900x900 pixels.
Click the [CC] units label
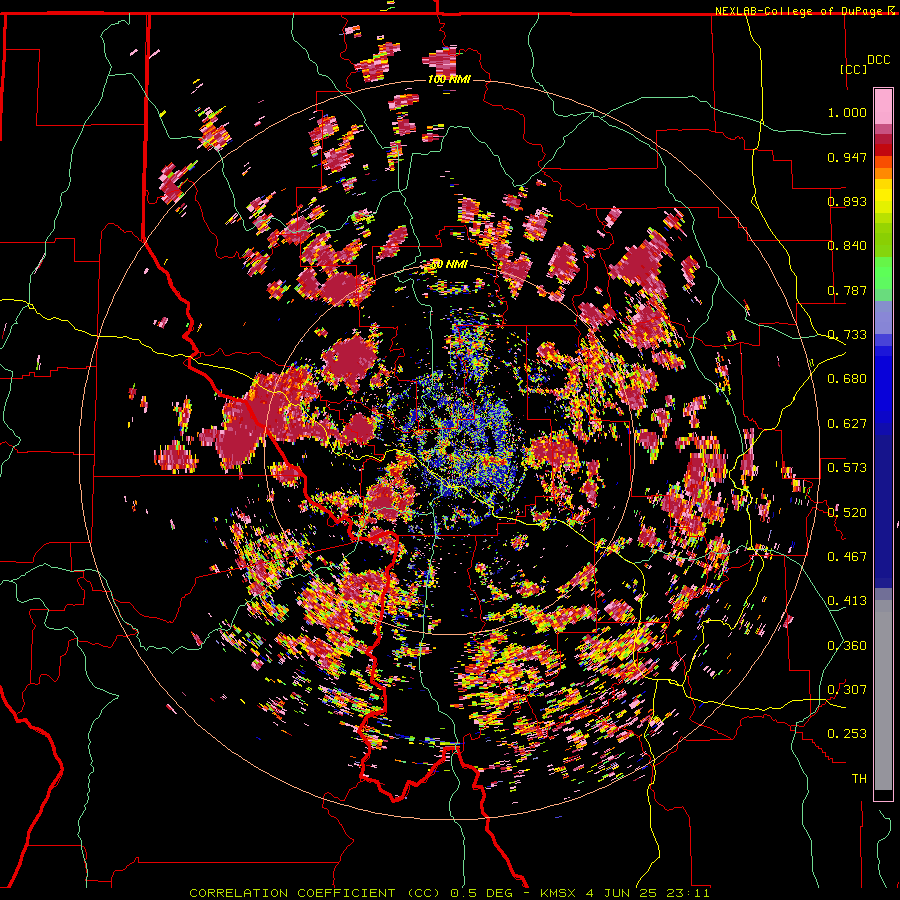pos(854,69)
